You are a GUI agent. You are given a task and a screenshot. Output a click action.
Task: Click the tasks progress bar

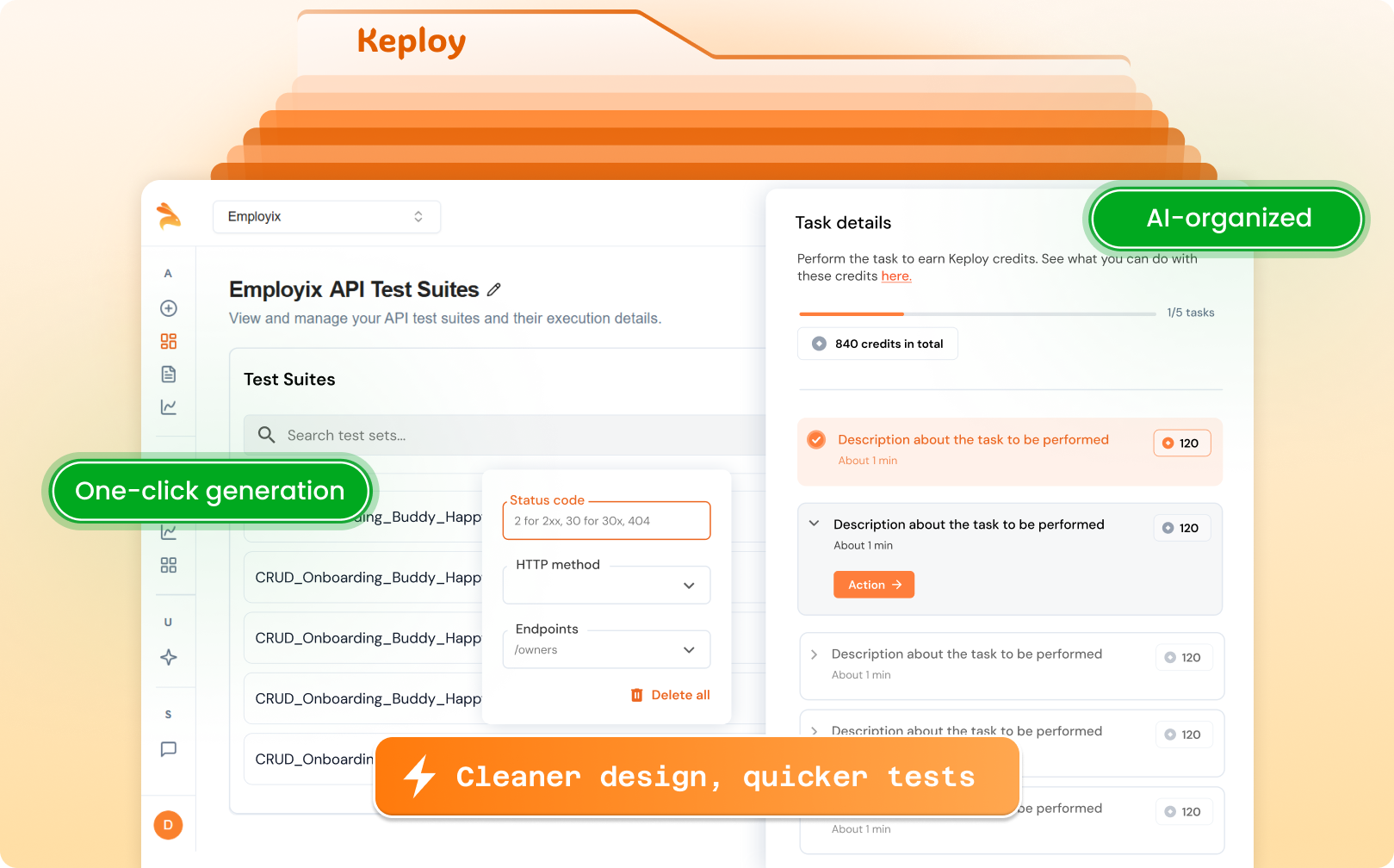(976, 314)
